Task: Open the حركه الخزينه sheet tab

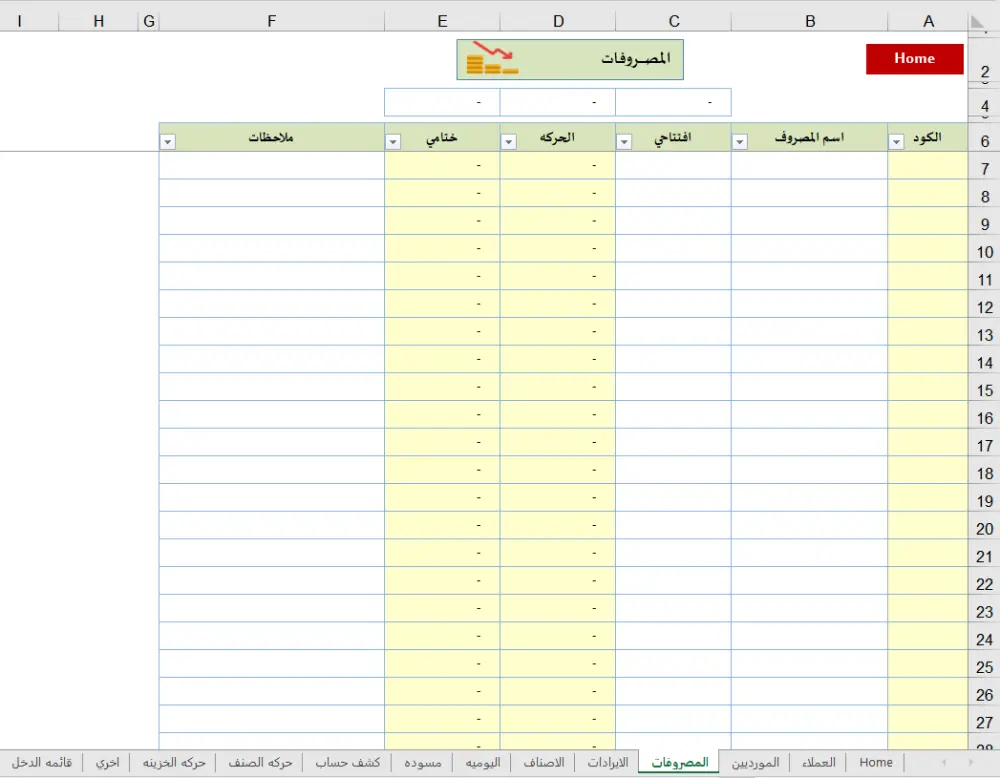Action: tap(173, 762)
